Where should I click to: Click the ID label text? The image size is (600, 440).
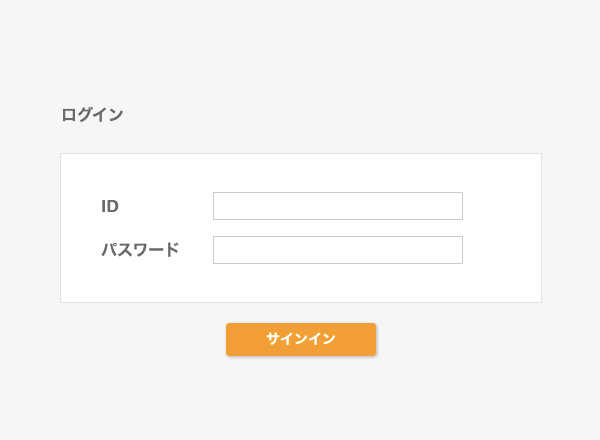[x=110, y=207]
